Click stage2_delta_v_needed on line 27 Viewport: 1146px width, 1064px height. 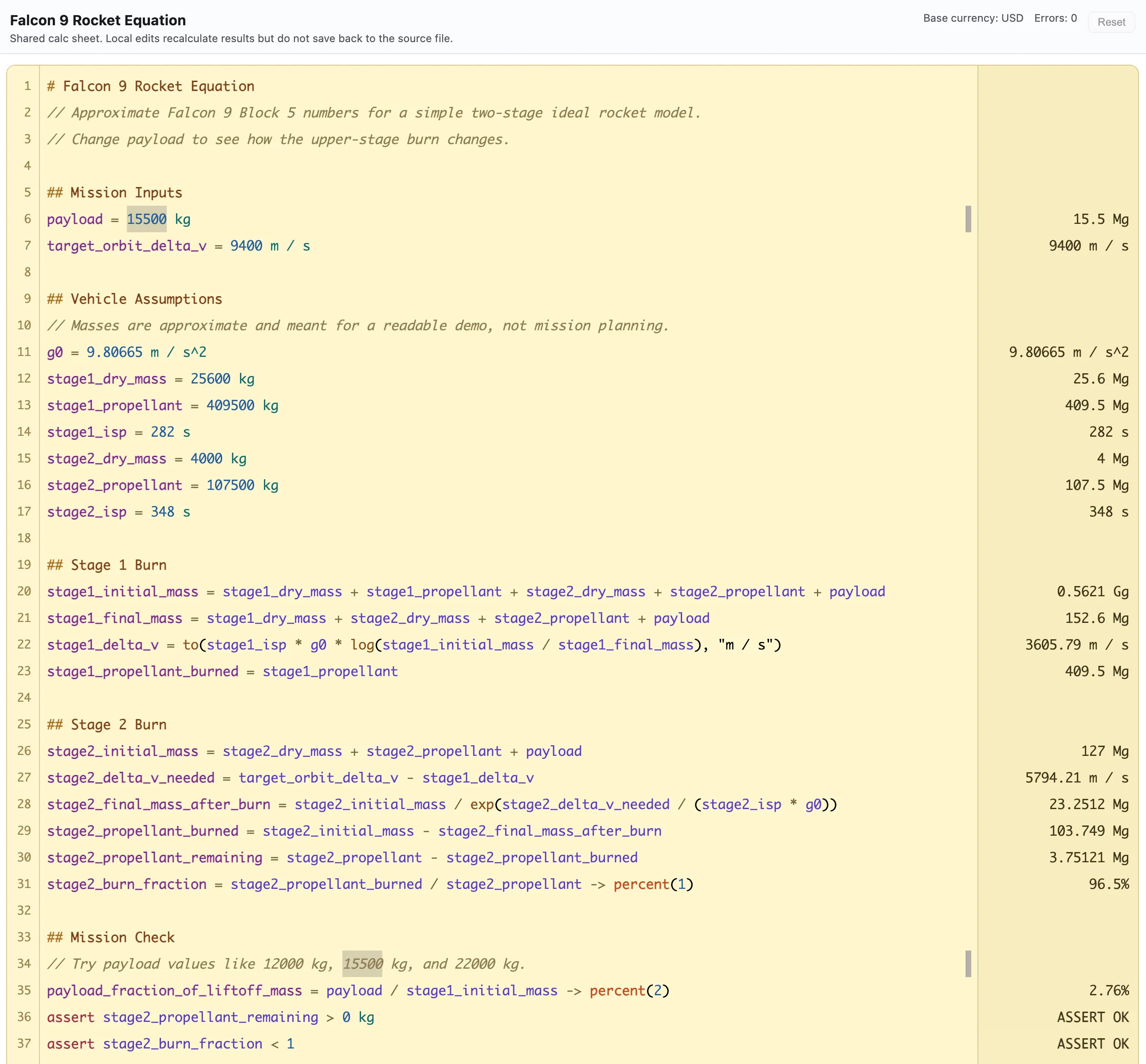click(131, 778)
